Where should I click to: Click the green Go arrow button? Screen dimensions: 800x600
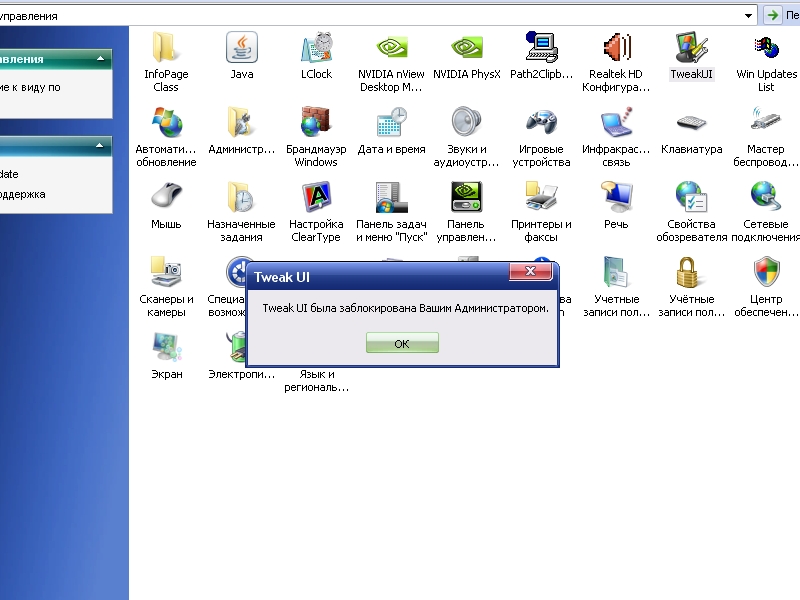click(772, 15)
